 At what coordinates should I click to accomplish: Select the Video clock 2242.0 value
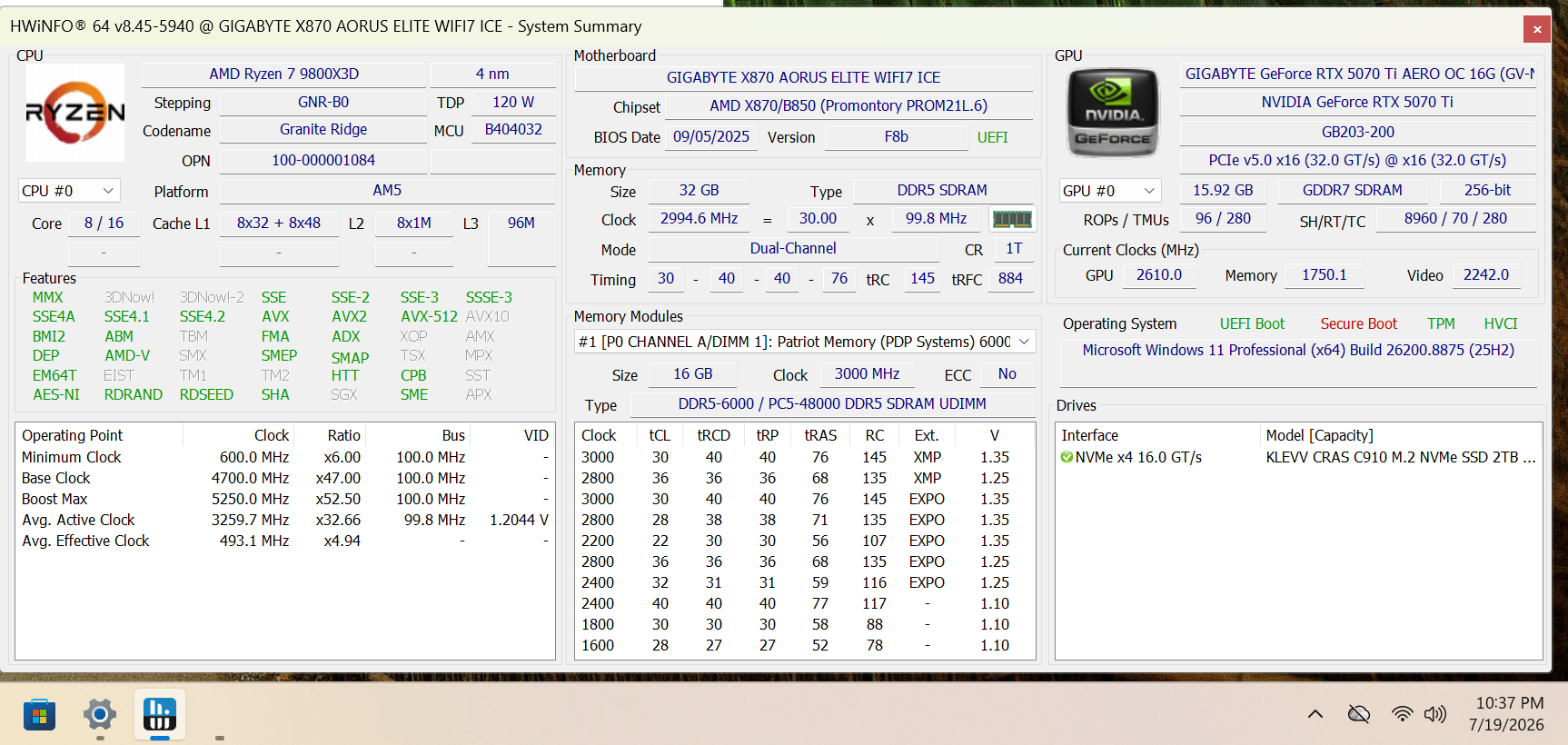tap(1485, 274)
